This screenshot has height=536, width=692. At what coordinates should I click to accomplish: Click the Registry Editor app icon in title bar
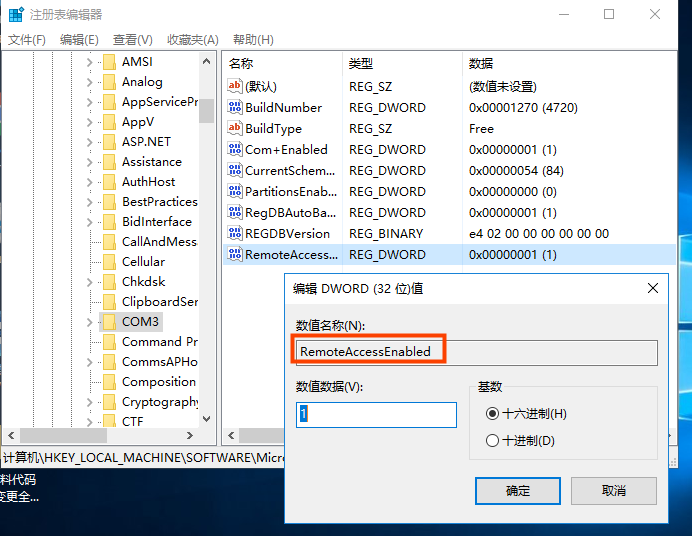tap(13, 15)
